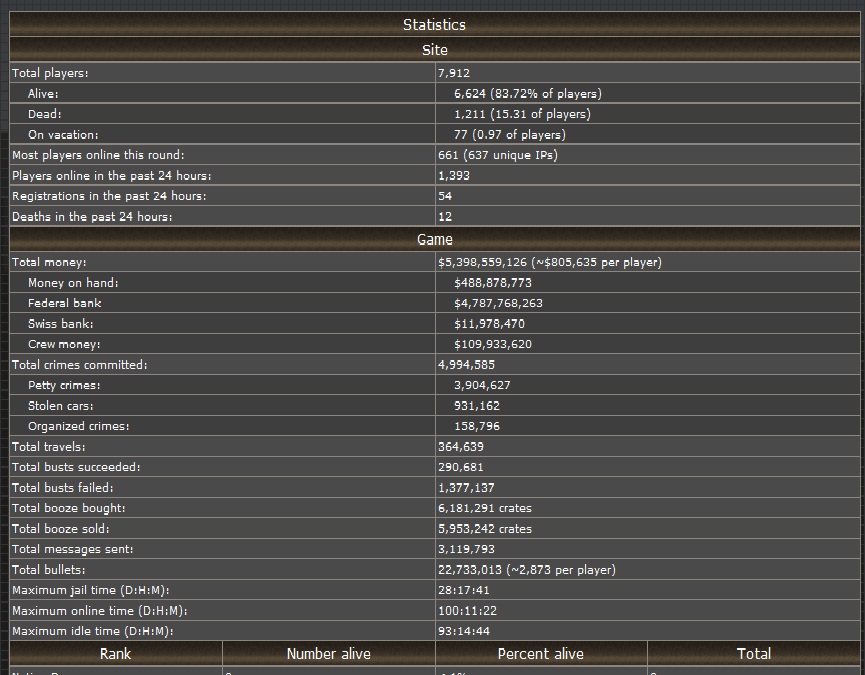Click 'Registrations in the past 24 hours:'
The image size is (865, 675).
point(109,196)
